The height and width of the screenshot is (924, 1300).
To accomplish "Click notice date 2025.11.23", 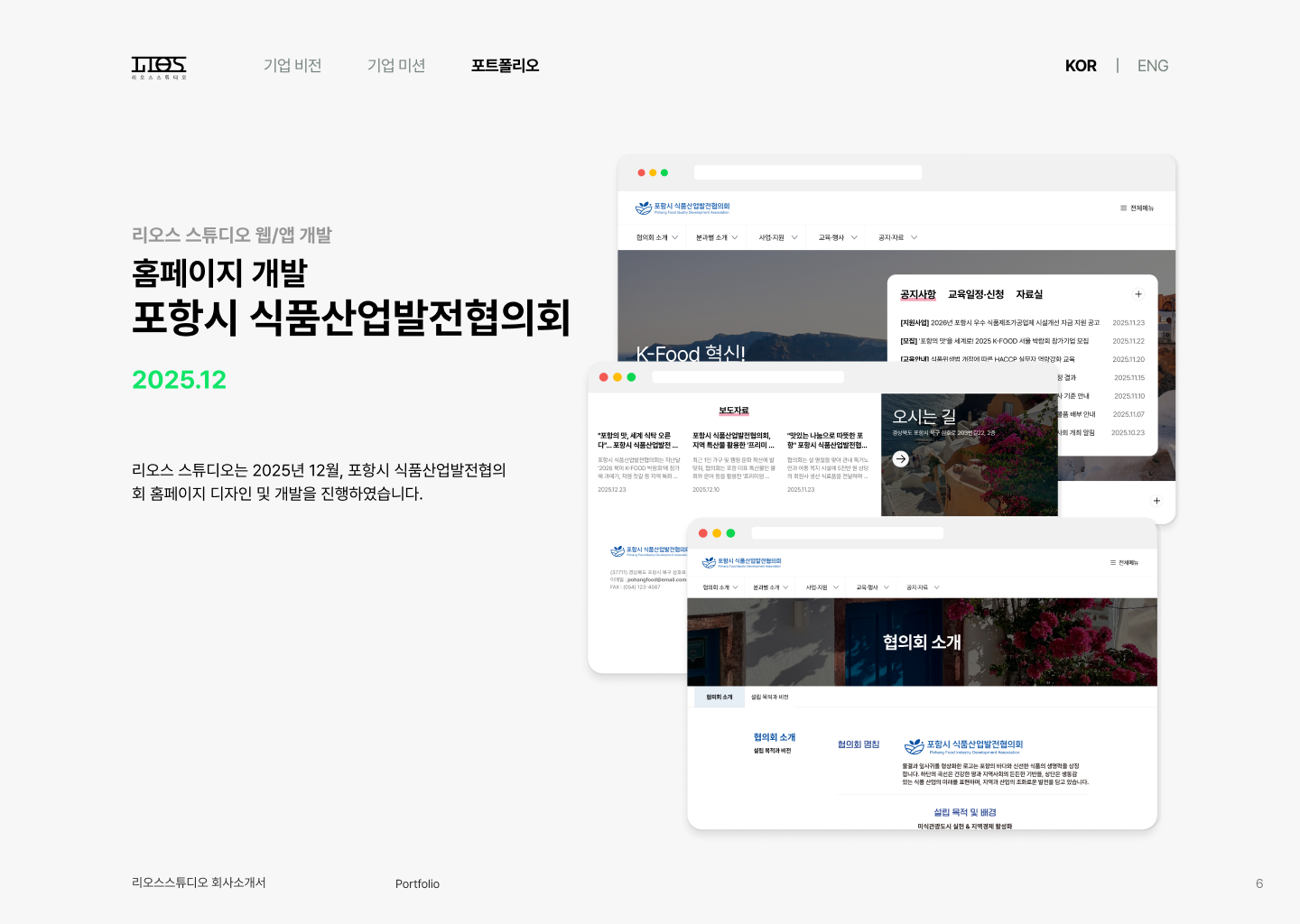I will pyautogui.click(x=1128, y=323).
